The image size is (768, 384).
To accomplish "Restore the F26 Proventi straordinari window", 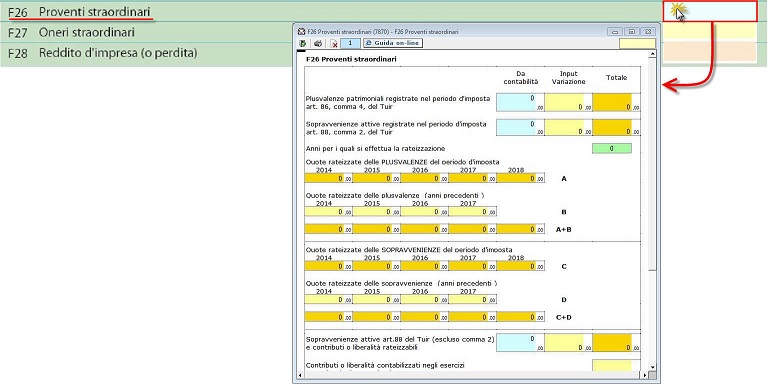I will click(631, 31).
